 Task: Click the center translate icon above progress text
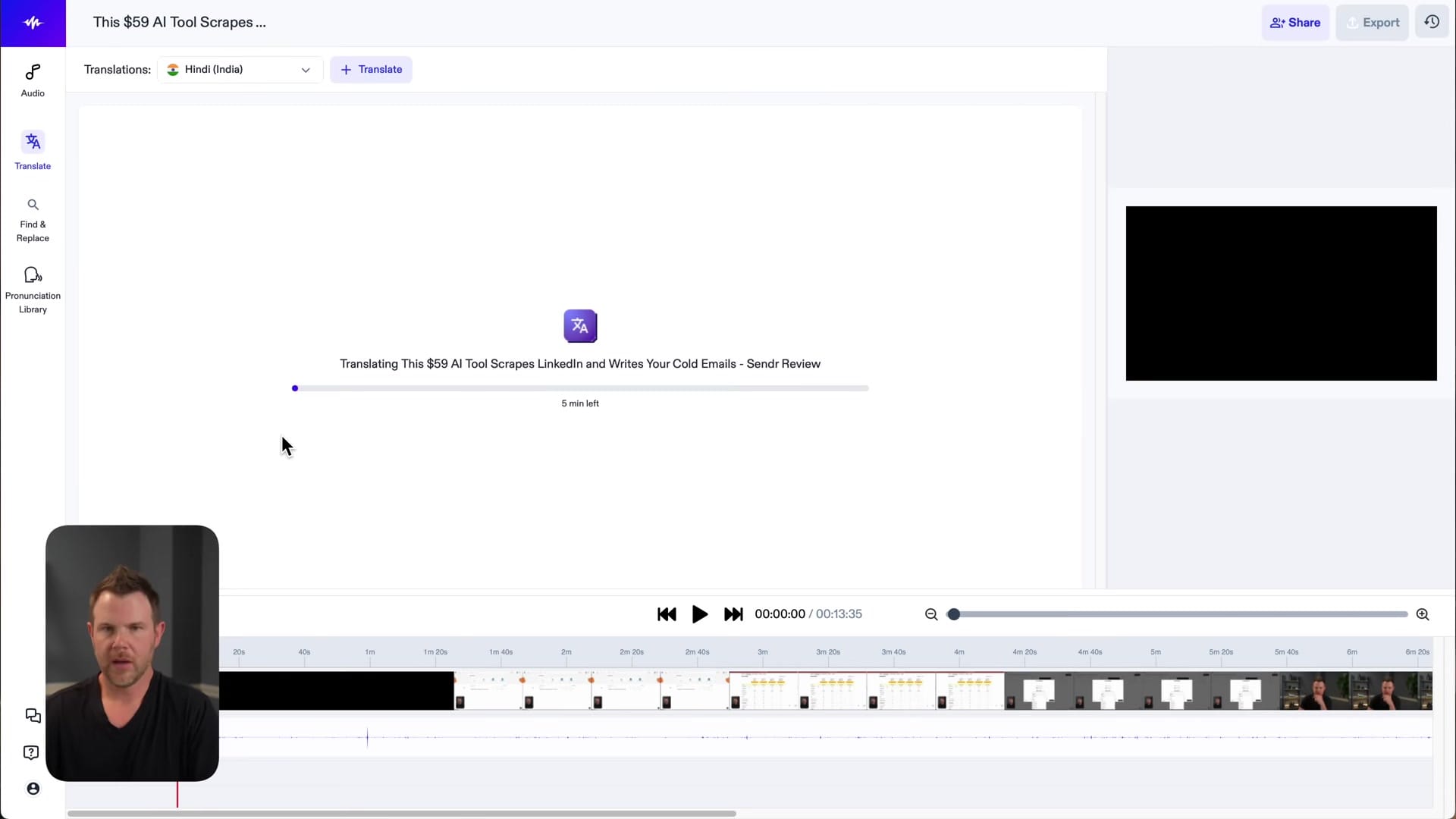click(x=580, y=326)
